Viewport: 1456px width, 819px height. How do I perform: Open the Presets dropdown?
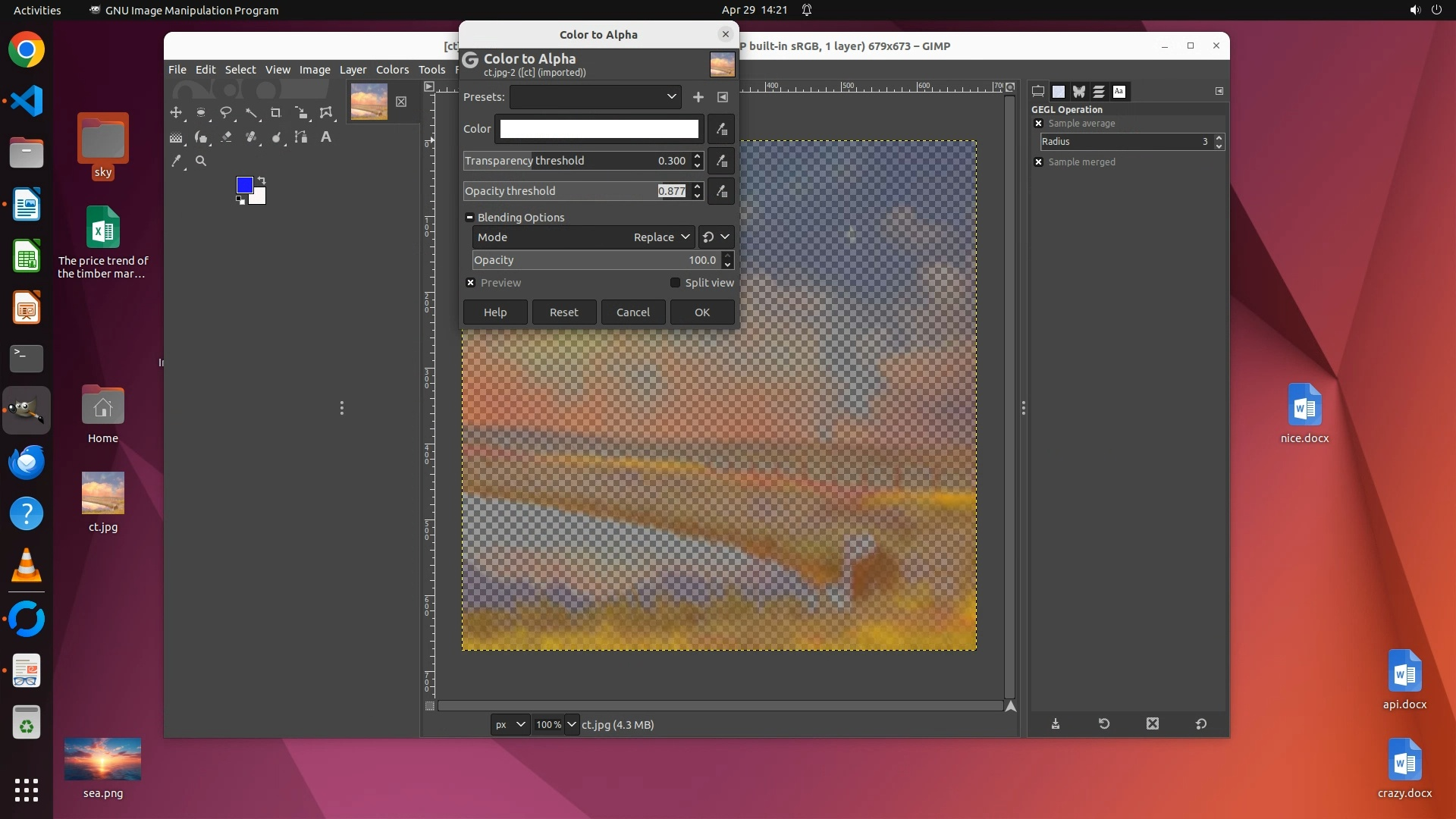(595, 97)
